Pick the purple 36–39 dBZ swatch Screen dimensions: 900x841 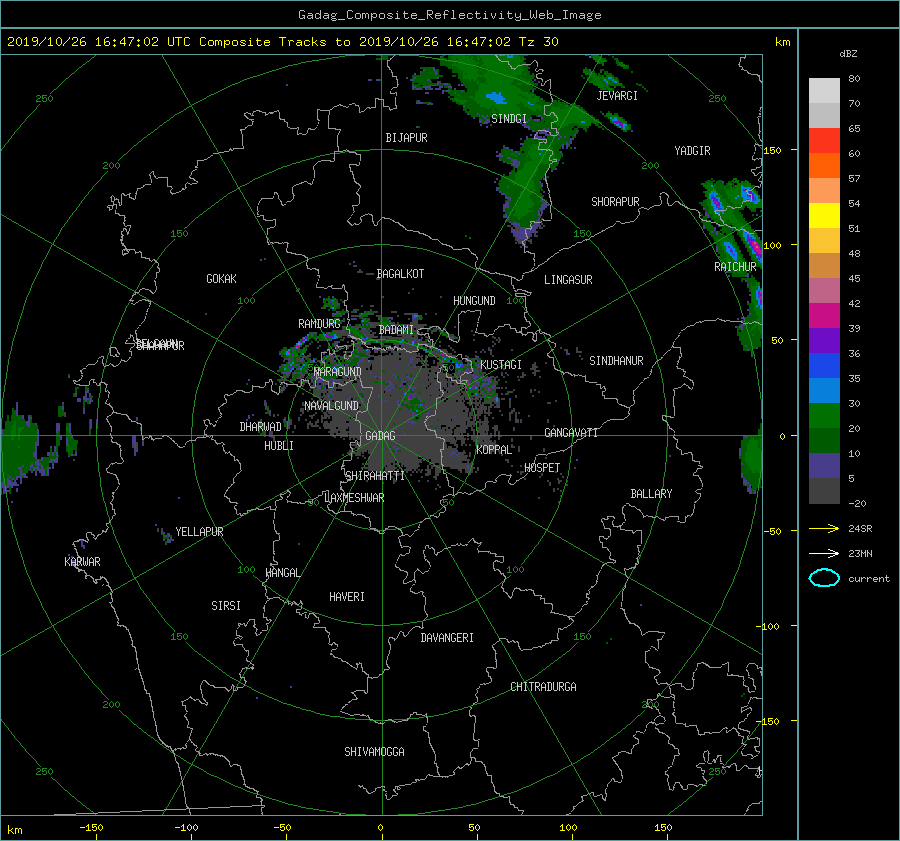tap(824, 340)
